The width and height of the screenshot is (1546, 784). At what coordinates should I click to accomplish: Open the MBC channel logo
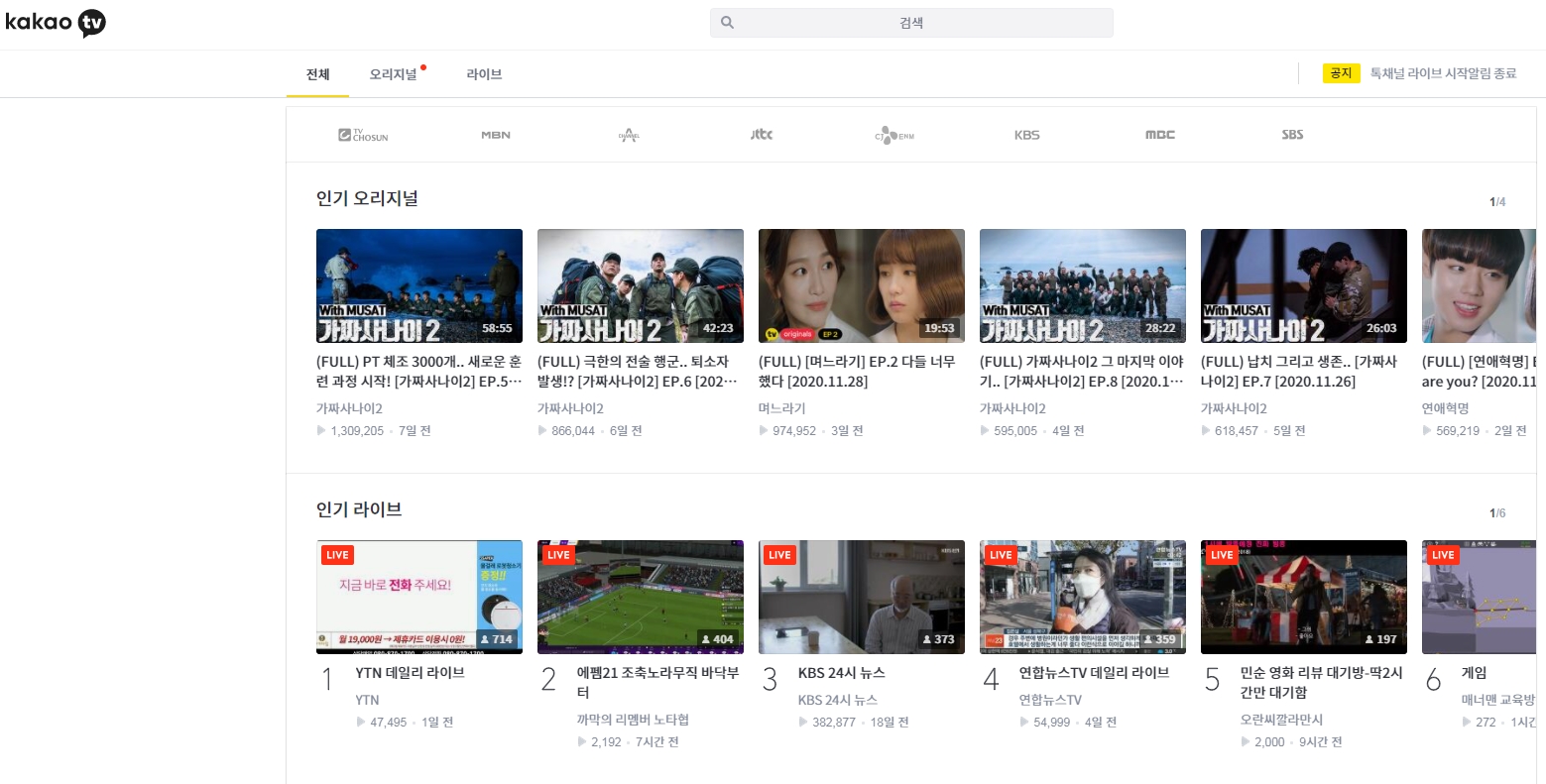(1160, 135)
